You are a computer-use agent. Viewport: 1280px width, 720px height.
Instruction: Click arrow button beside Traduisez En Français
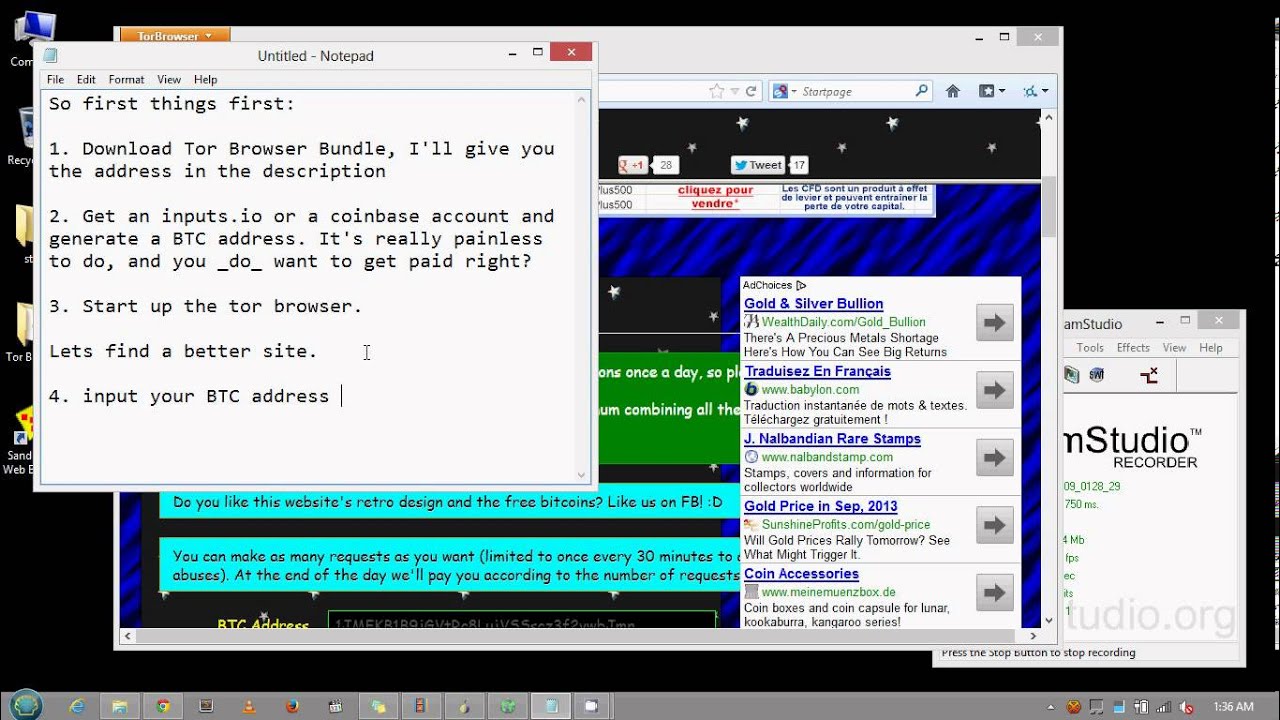[x=995, y=390]
